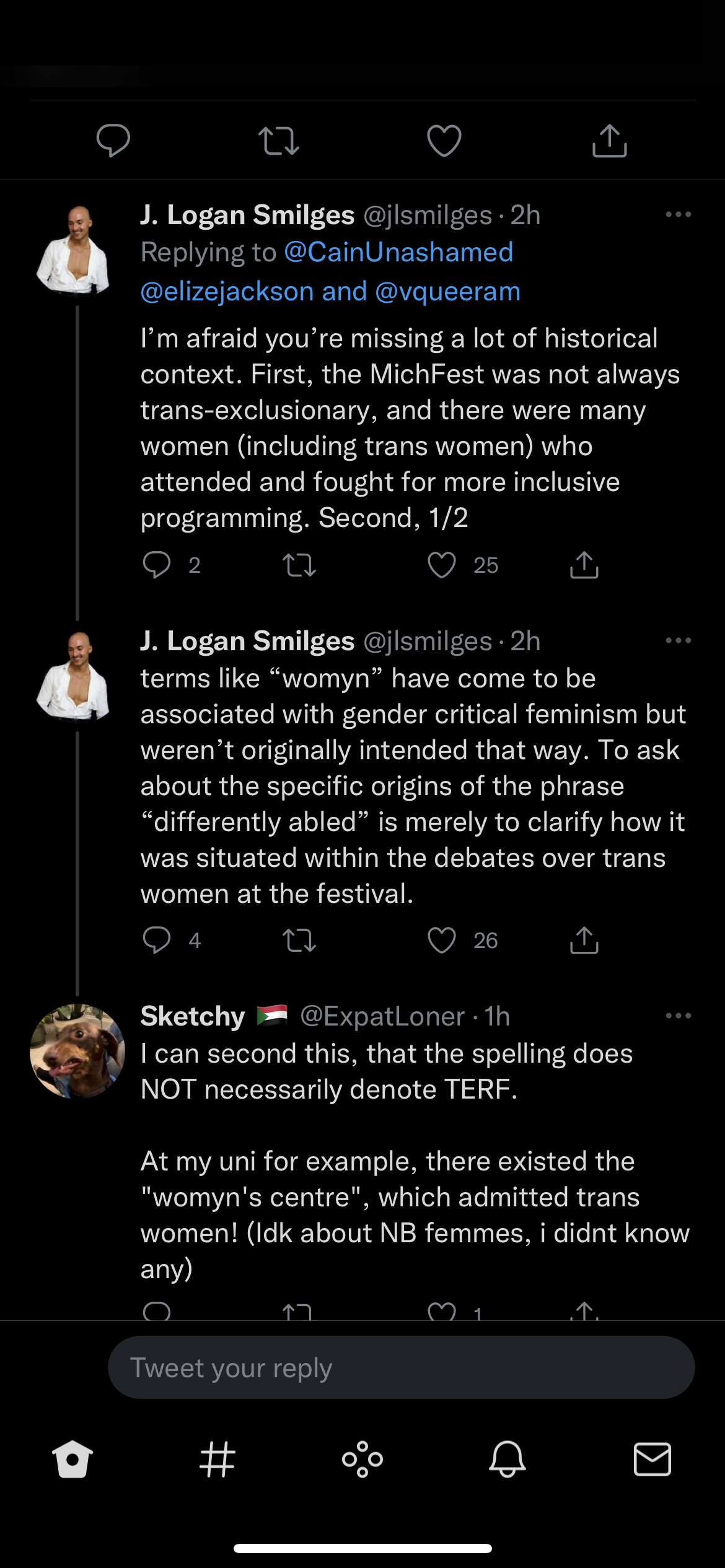This screenshot has height=1568, width=725.
Task: Retweet the MichFest historical context tweet
Action: point(299,565)
